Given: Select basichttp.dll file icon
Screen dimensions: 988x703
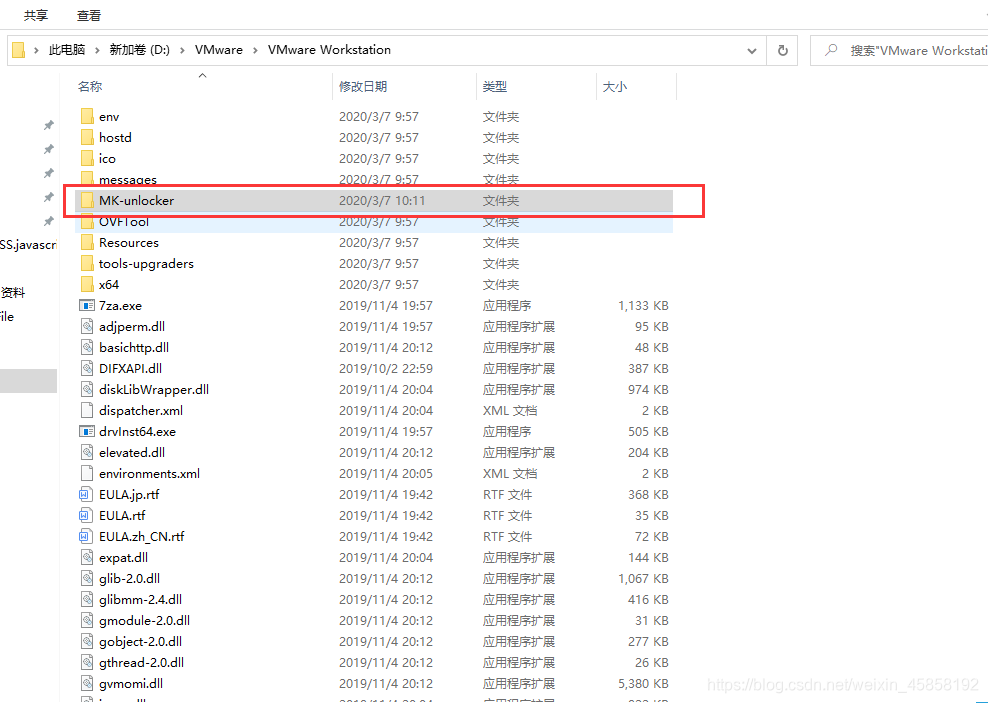Looking at the screenshot, I should tap(87, 347).
